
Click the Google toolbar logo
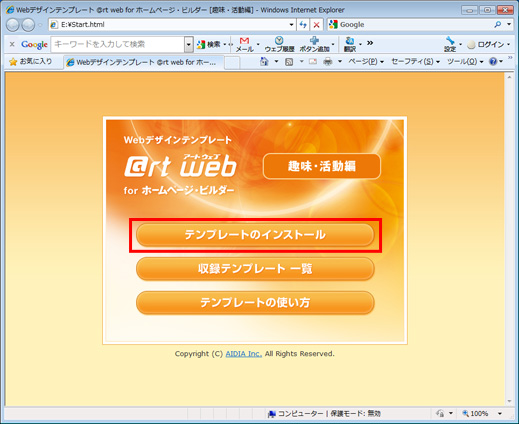click(34, 44)
